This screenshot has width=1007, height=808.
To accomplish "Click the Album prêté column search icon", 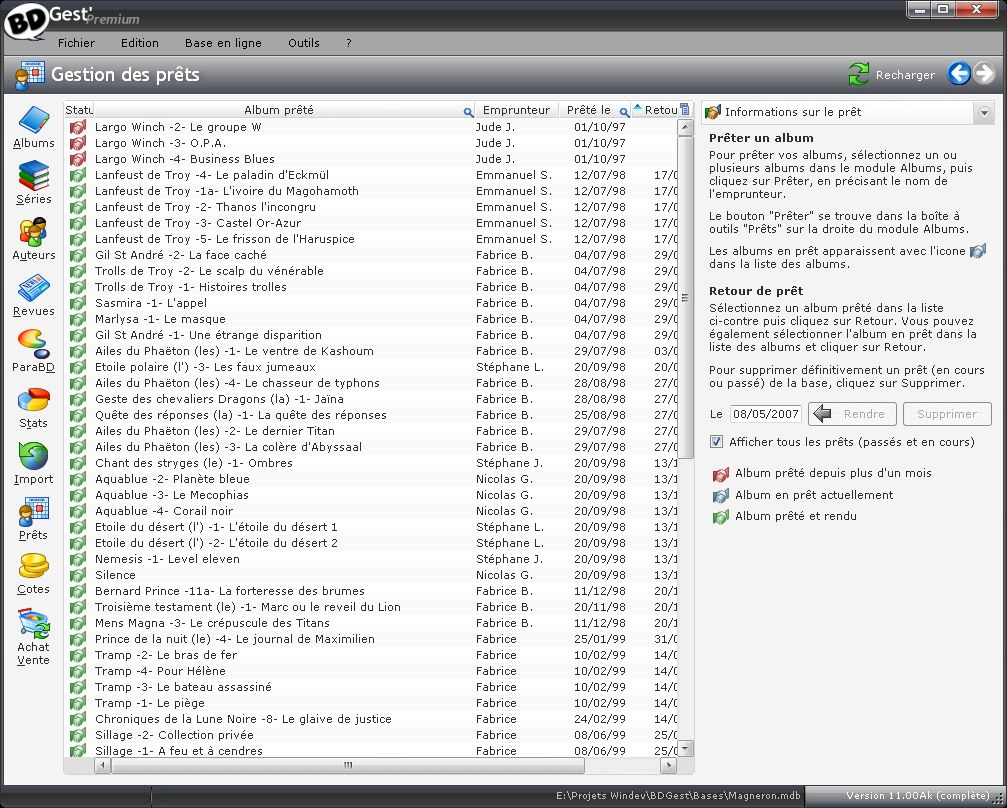I will [x=468, y=111].
